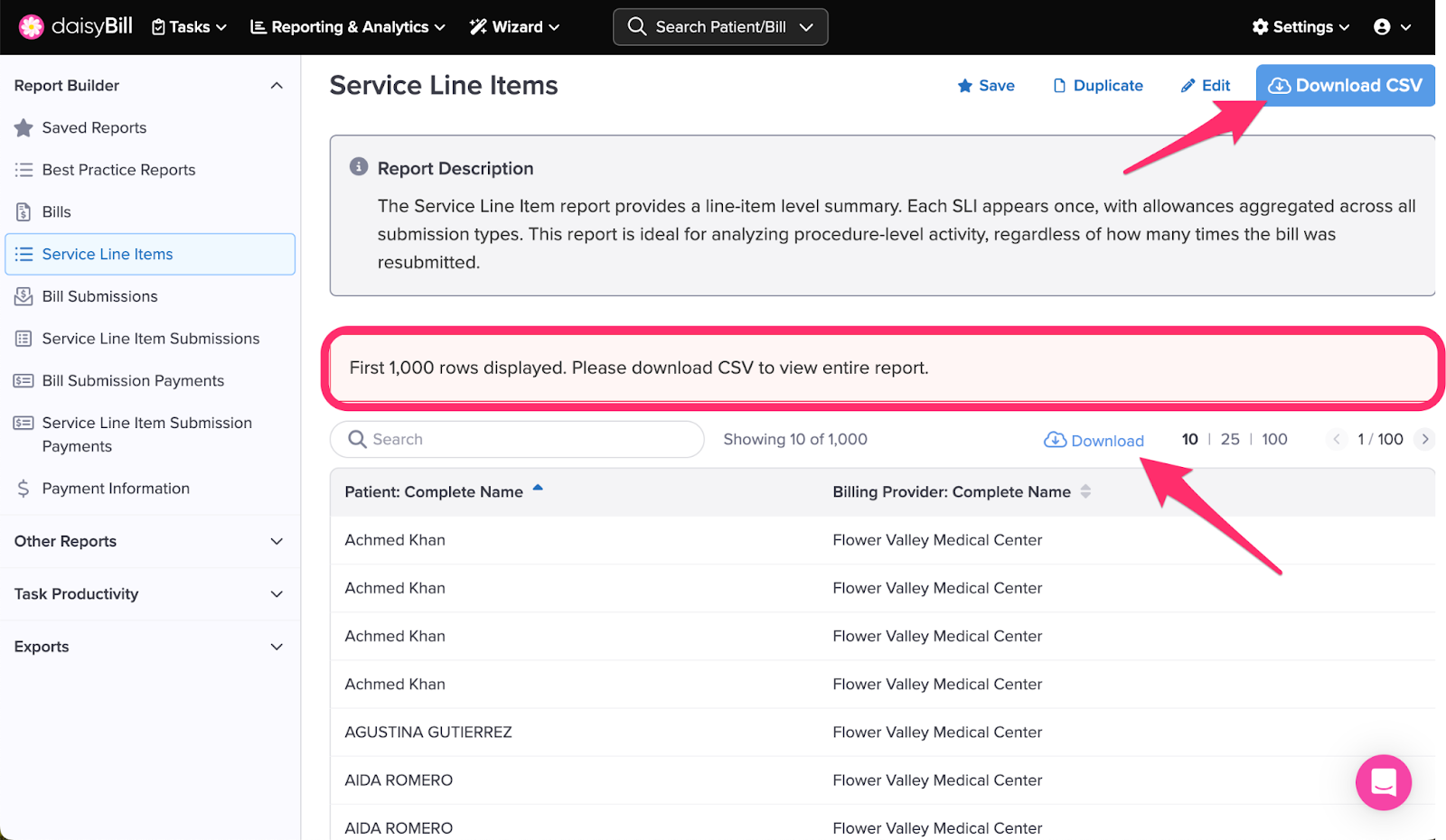1446x840 pixels.
Task: Collapse the Report Builder section
Action: point(277,86)
